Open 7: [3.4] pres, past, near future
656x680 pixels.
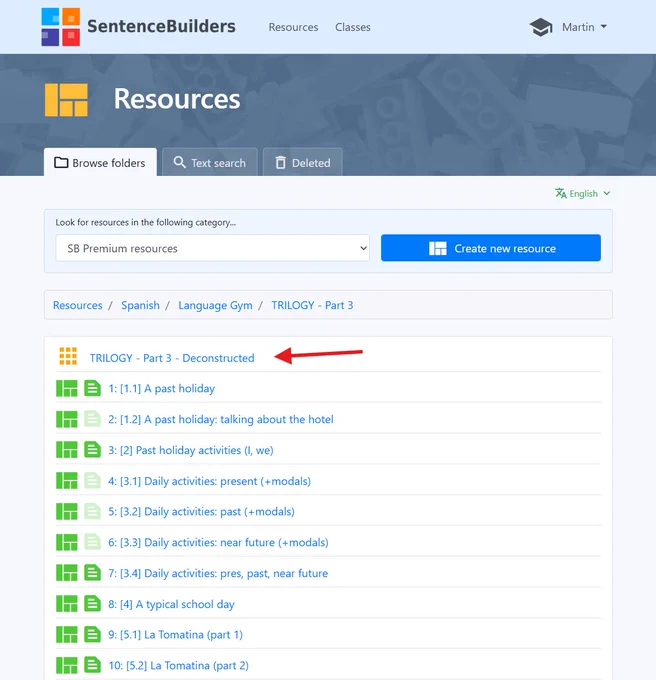tap(218, 573)
